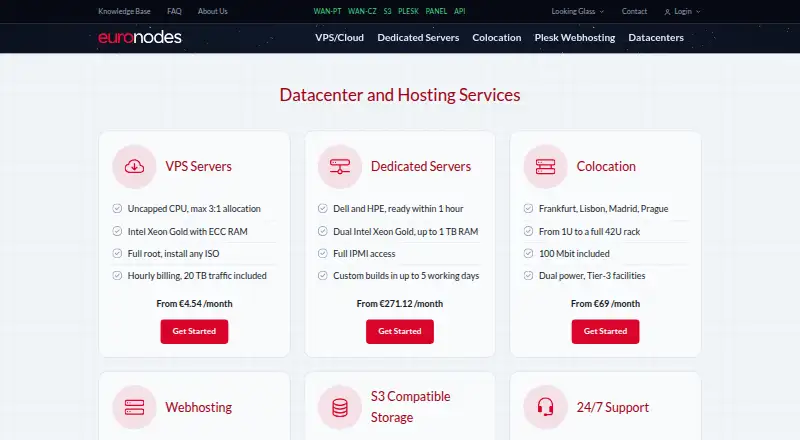Click check icon beside Dual power, Tier-3
Viewport: 800px width, 440px height.
[529, 276]
